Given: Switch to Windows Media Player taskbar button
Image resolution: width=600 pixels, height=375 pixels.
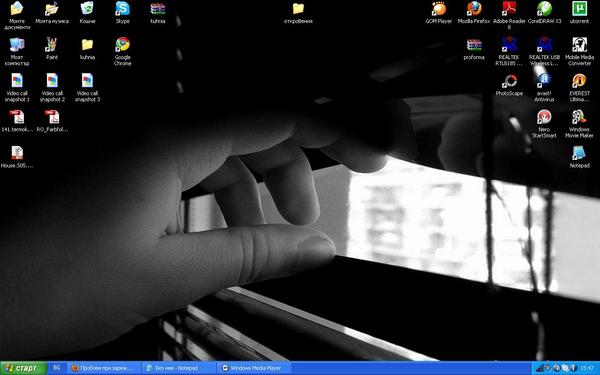Looking at the screenshot, I should point(253,368).
